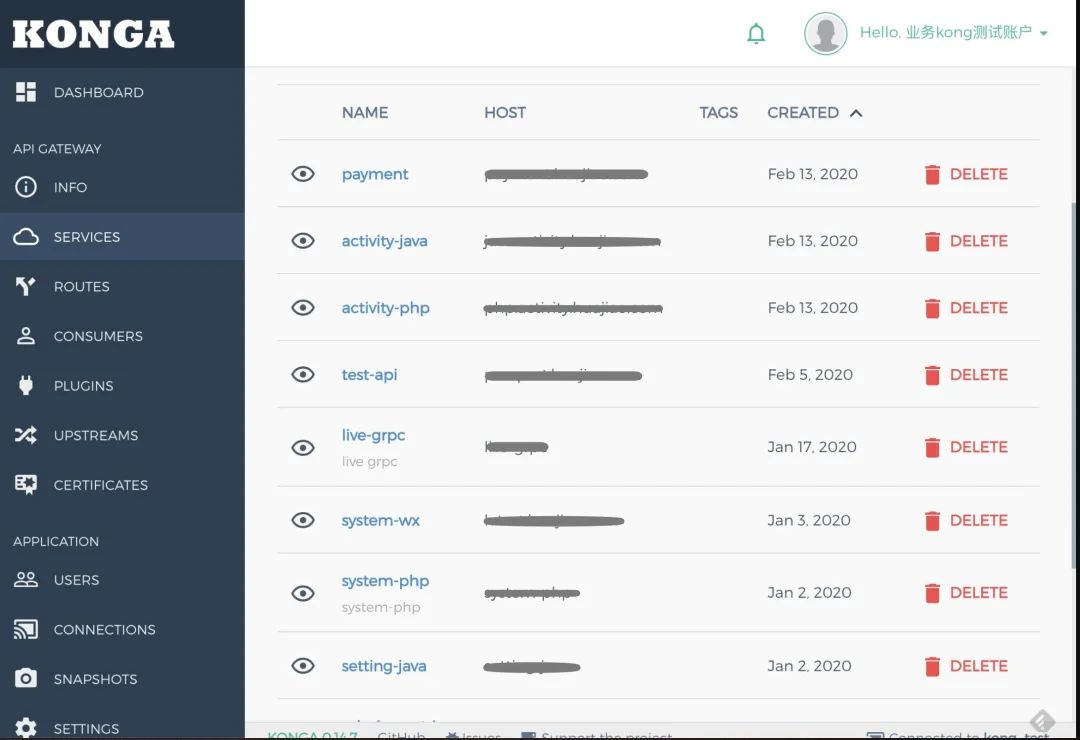Open Upstreams via the shuffle icon
The width and height of the screenshot is (1080, 740).
[26, 435]
